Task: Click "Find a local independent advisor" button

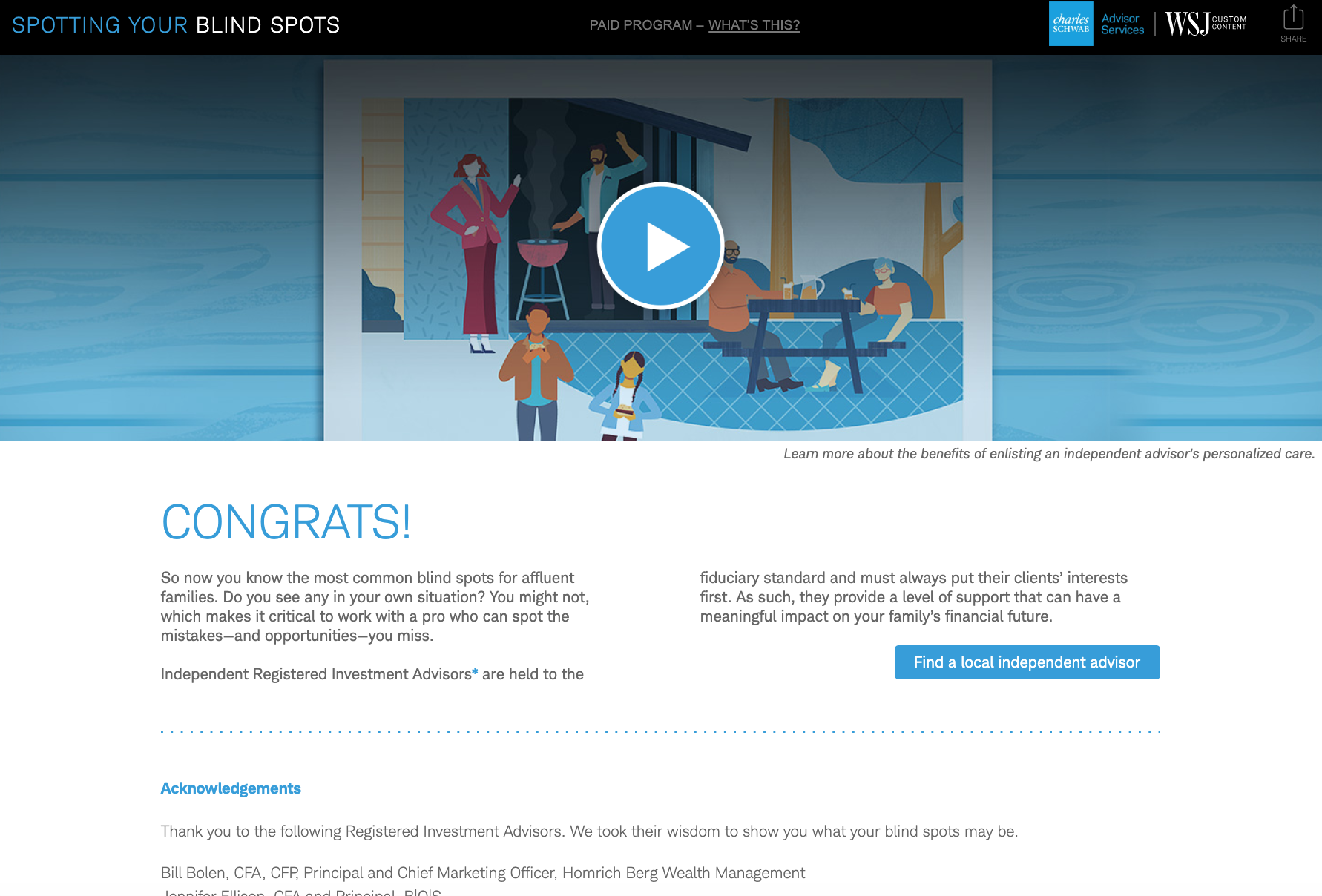Action: 1027,662
